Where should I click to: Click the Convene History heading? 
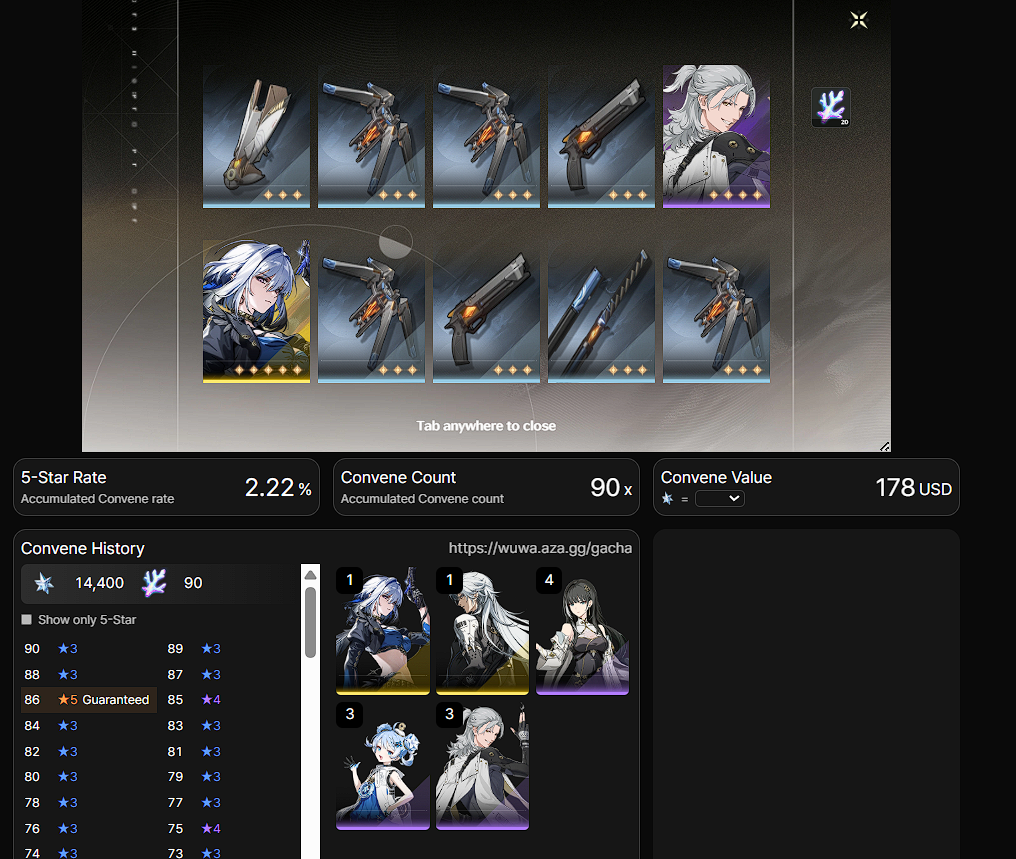[x=82, y=548]
